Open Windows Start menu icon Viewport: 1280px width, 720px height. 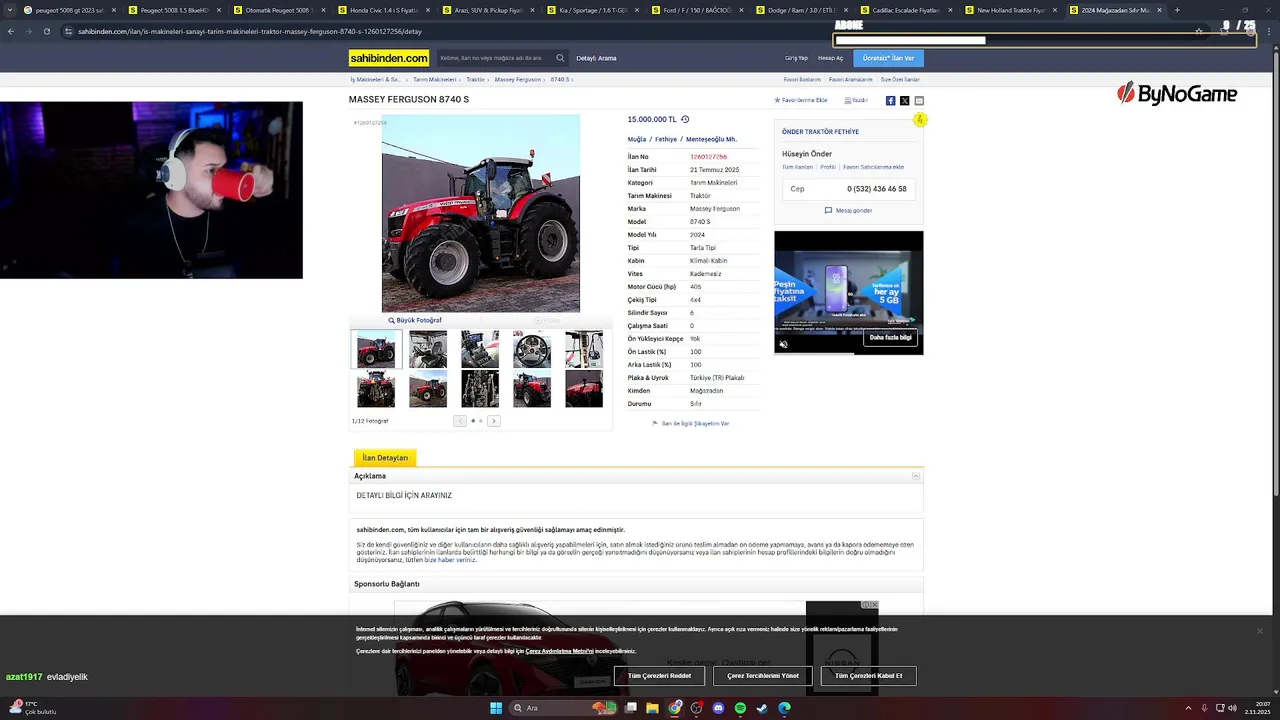coord(495,708)
